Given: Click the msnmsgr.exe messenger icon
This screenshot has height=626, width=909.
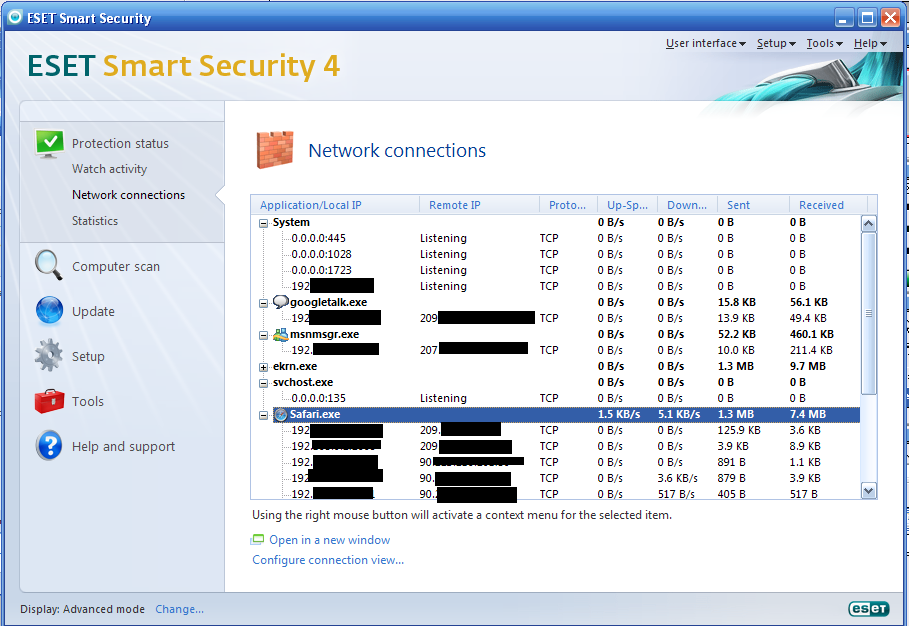Looking at the screenshot, I should 281,334.
